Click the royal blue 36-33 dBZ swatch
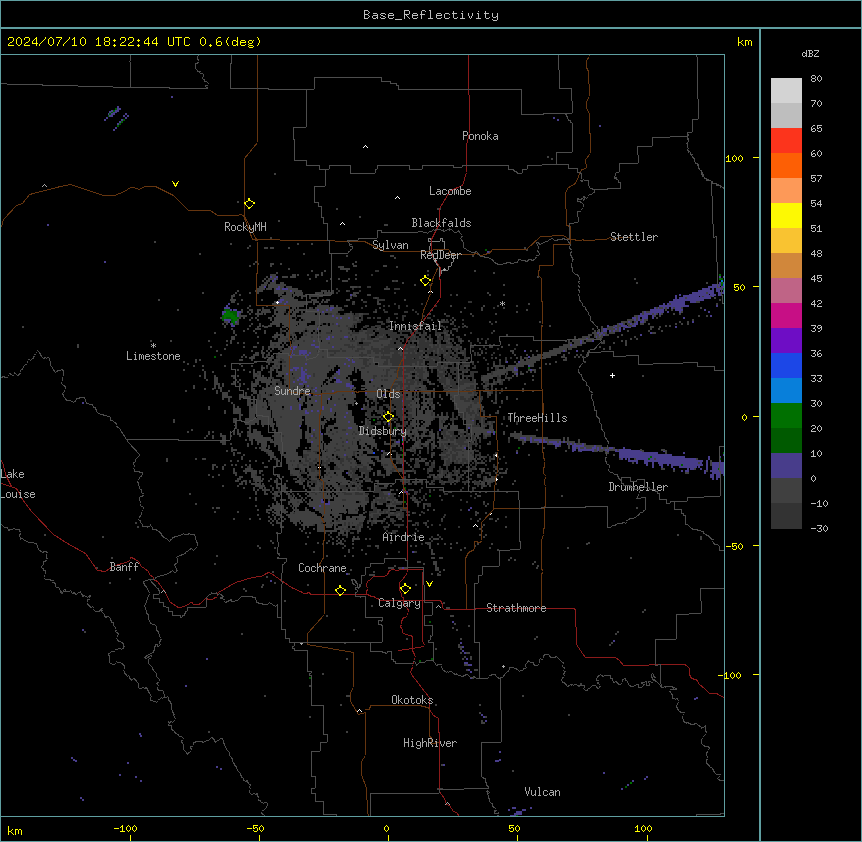The height and width of the screenshot is (842, 862). [786, 365]
